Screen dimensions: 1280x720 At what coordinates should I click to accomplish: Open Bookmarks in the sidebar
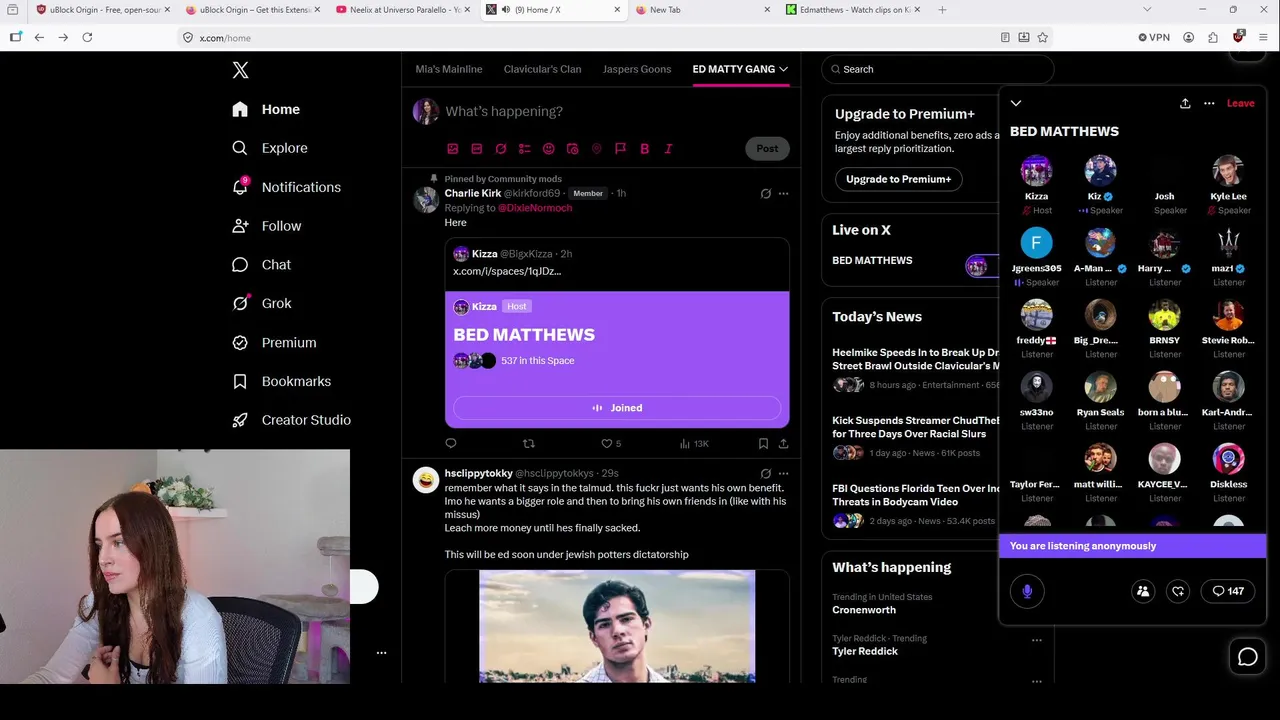click(281, 381)
